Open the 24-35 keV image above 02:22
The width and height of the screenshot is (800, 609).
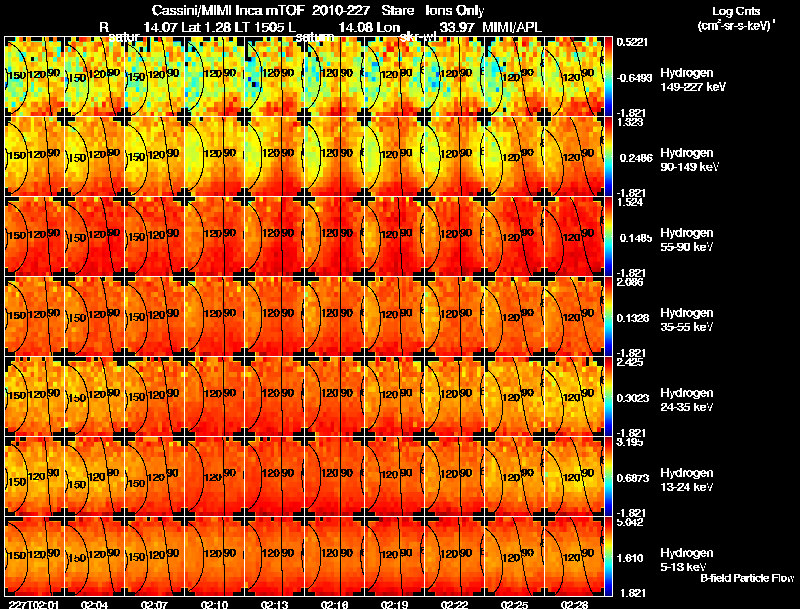click(x=455, y=397)
